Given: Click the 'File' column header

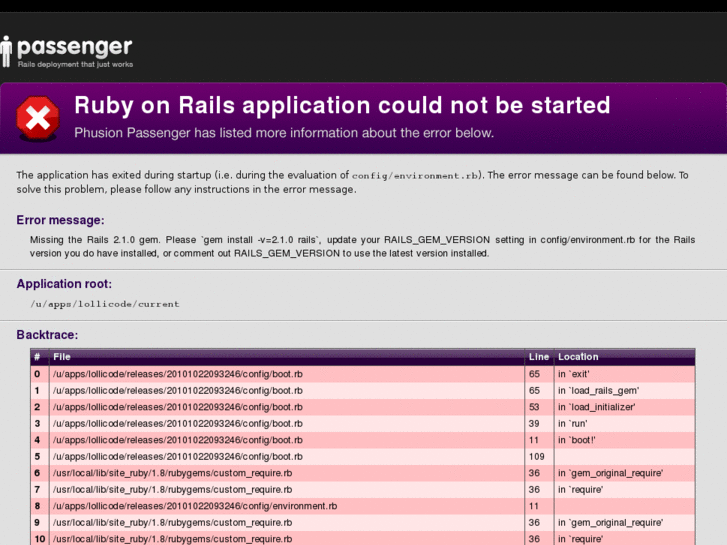Looking at the screenshot, I should point(62,357).
